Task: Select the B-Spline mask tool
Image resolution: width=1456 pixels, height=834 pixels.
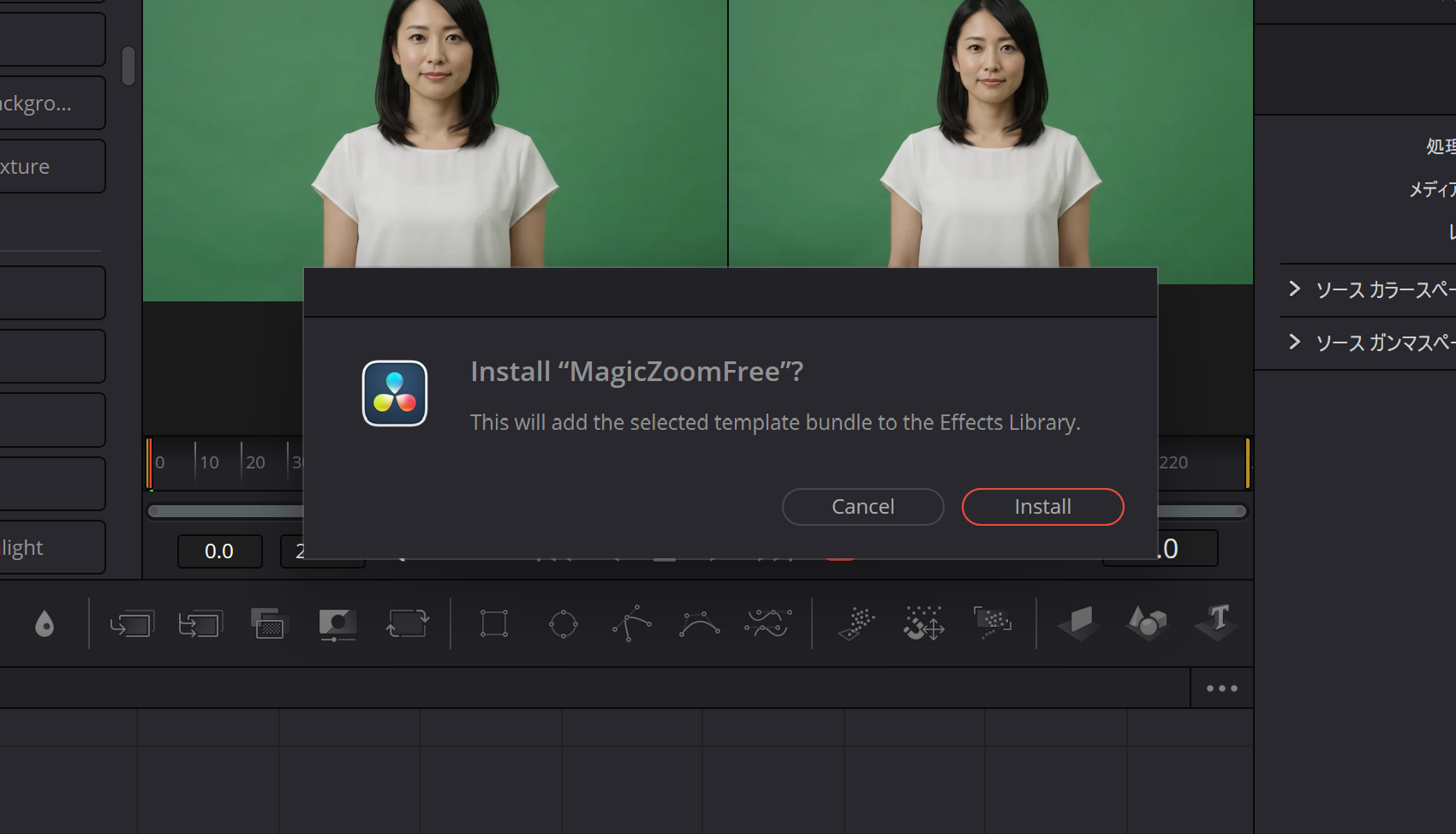Action: click(x=700, y=624)
